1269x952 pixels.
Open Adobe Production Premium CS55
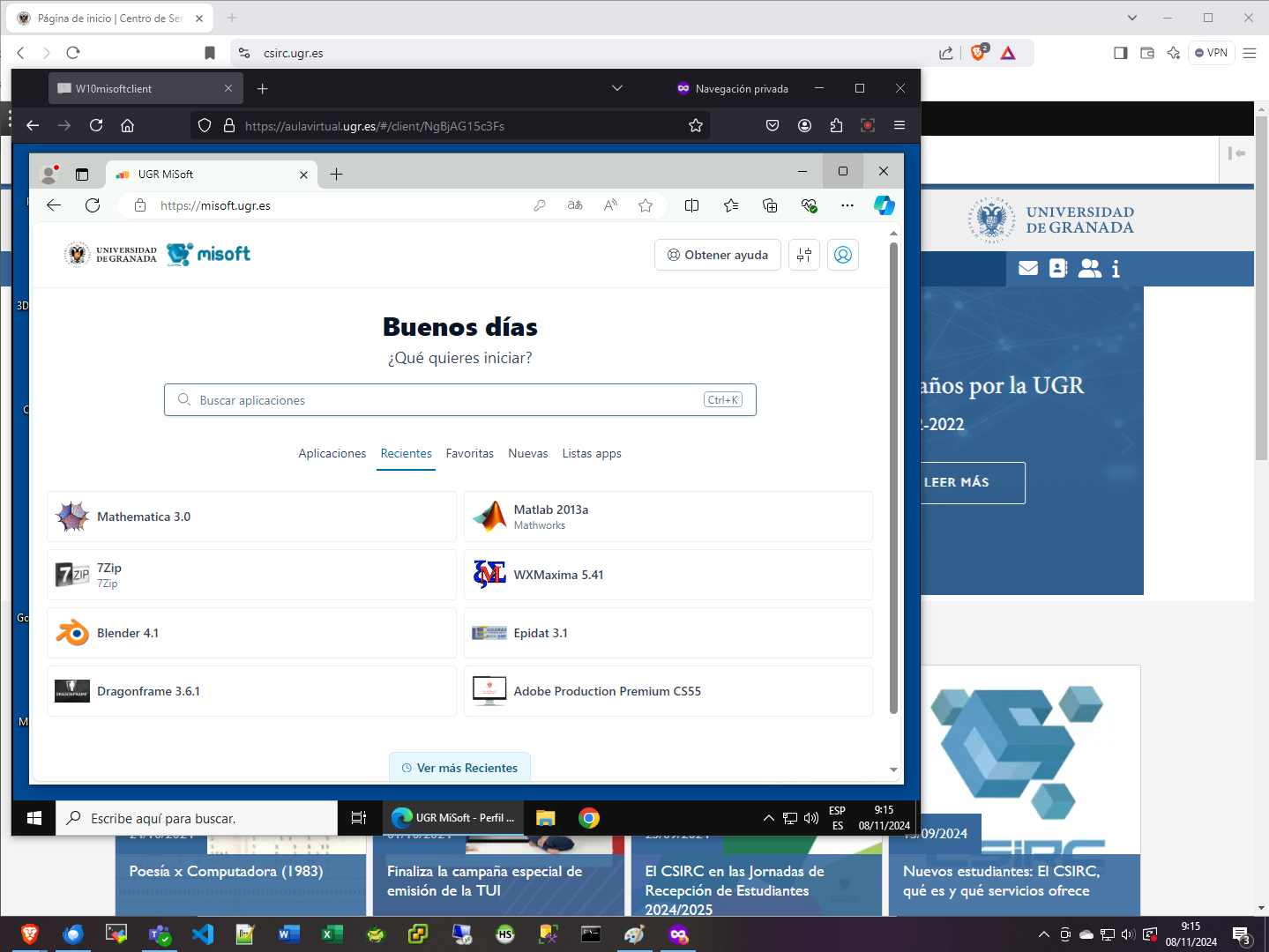pyautogui.click(x=668, y=691)
